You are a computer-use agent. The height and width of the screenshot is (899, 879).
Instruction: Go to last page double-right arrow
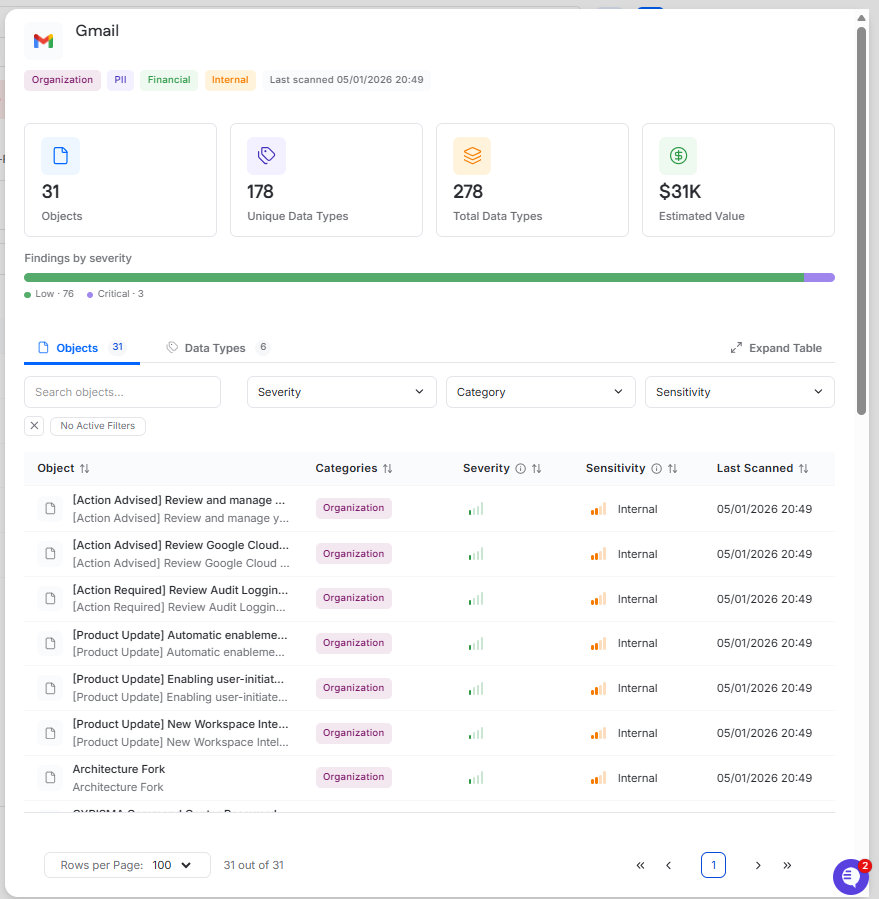[x=787, y=865]
